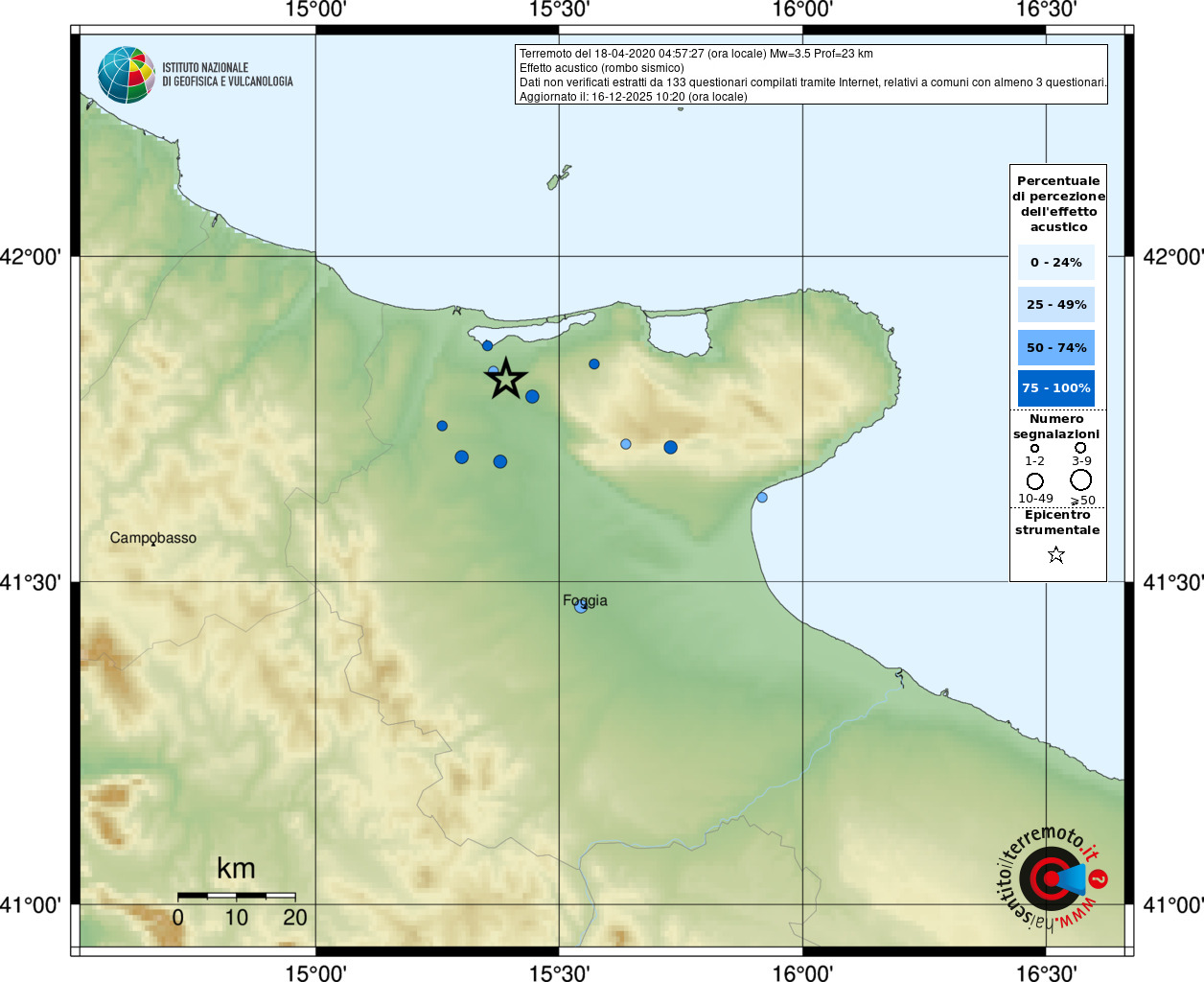1204x982 pixels.
Task: Pick the 75 - 100% legend swatch
Action: [1055, 388]
